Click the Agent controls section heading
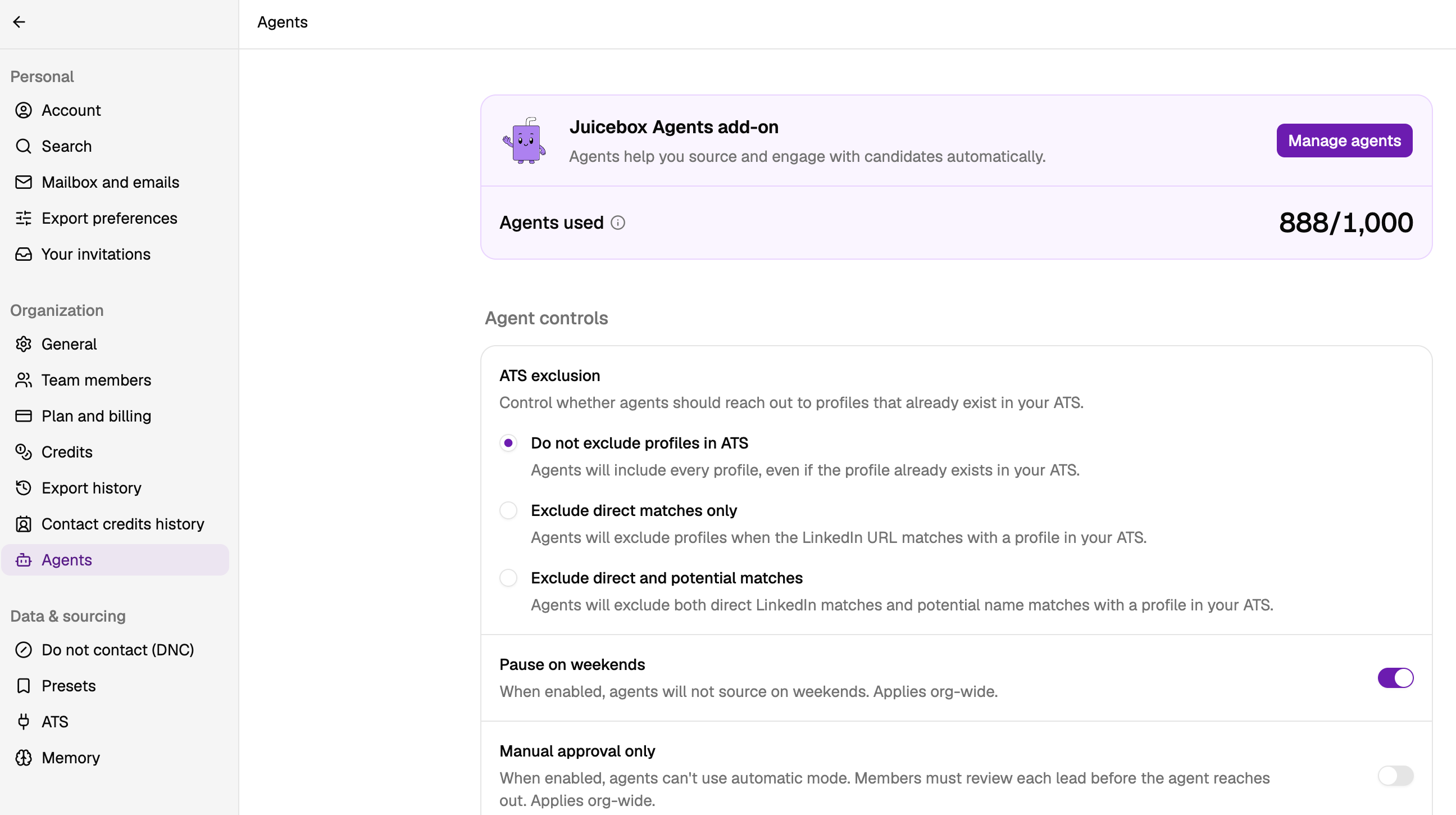Screen dimensions: 1456x815 (x=547, y=319)
